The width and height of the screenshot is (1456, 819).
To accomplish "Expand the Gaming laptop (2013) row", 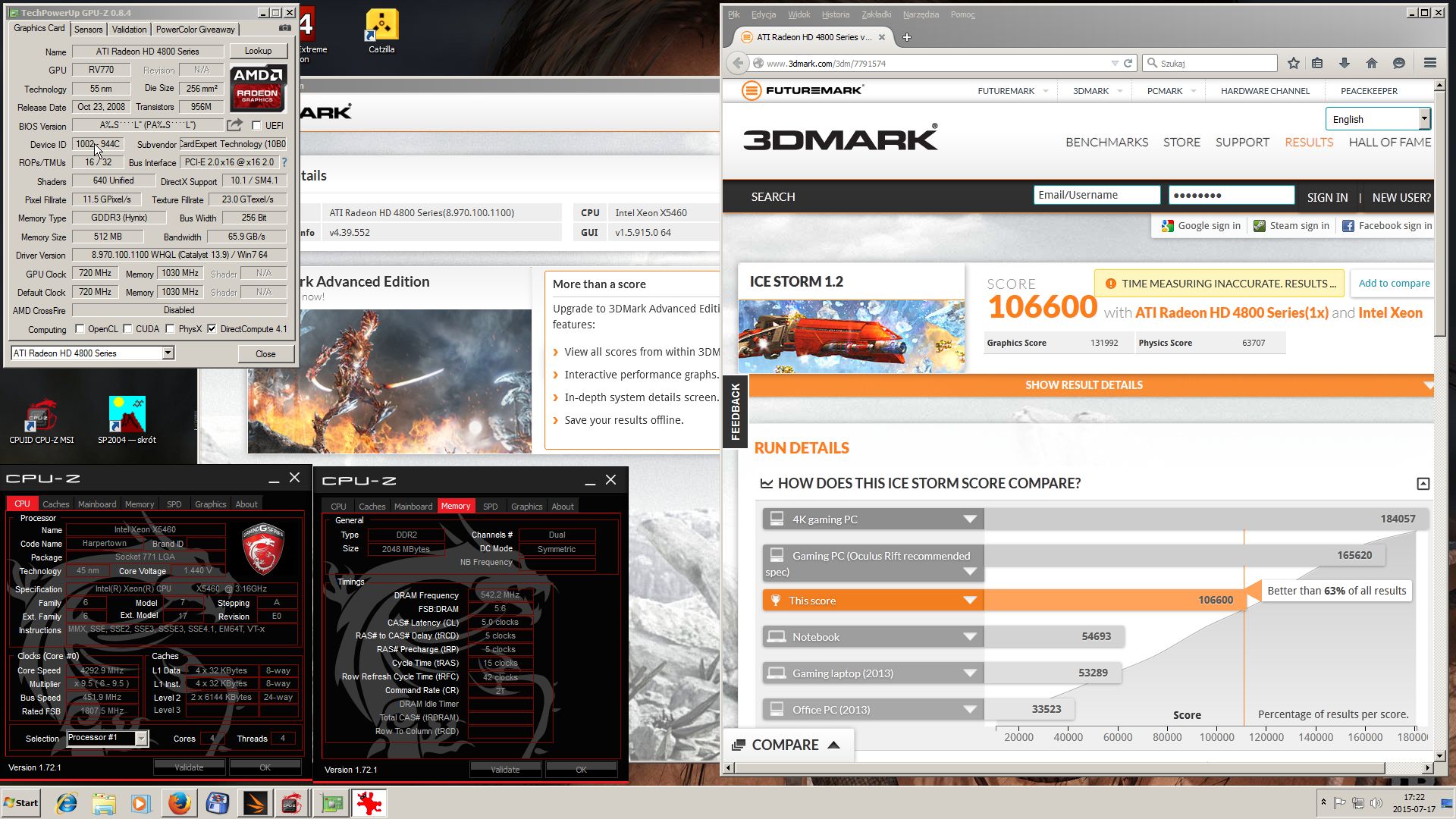I will (x=969, y=673).
